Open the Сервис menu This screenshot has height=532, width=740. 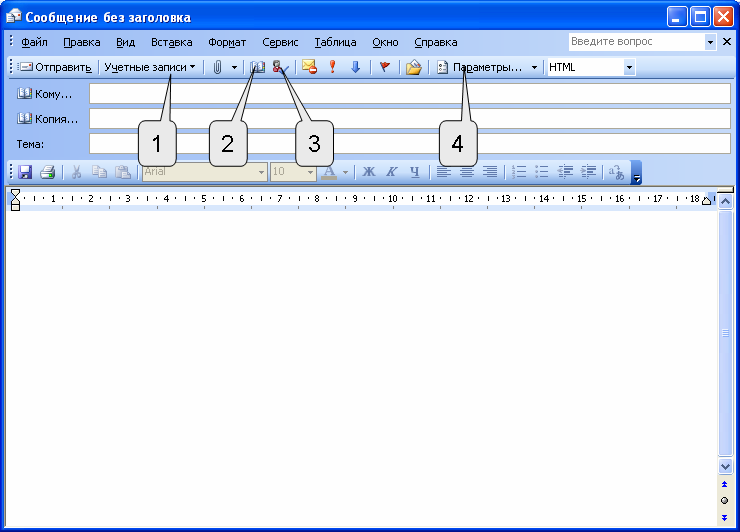point(280,42)
